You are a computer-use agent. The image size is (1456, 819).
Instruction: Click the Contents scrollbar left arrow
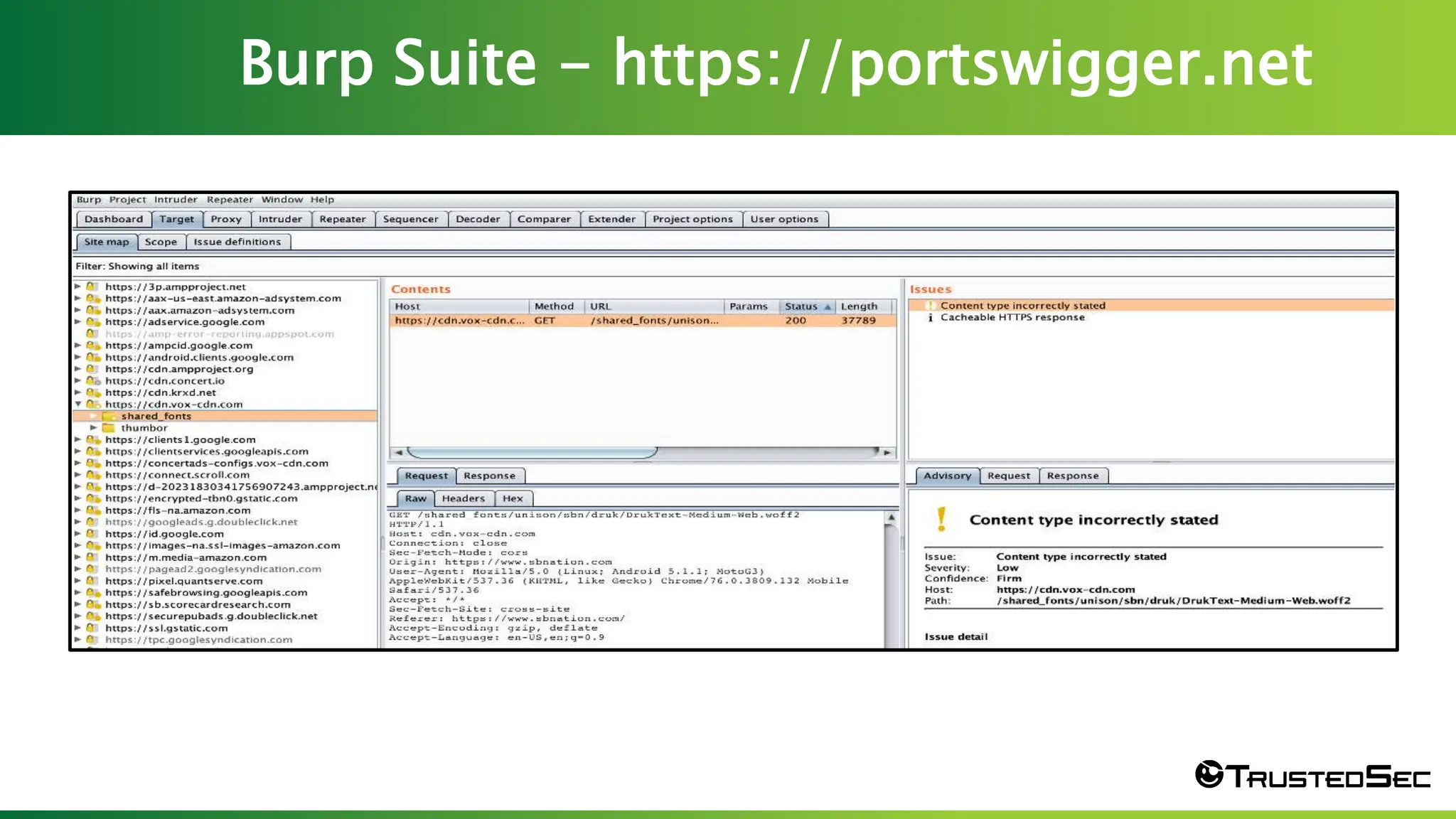398,452
